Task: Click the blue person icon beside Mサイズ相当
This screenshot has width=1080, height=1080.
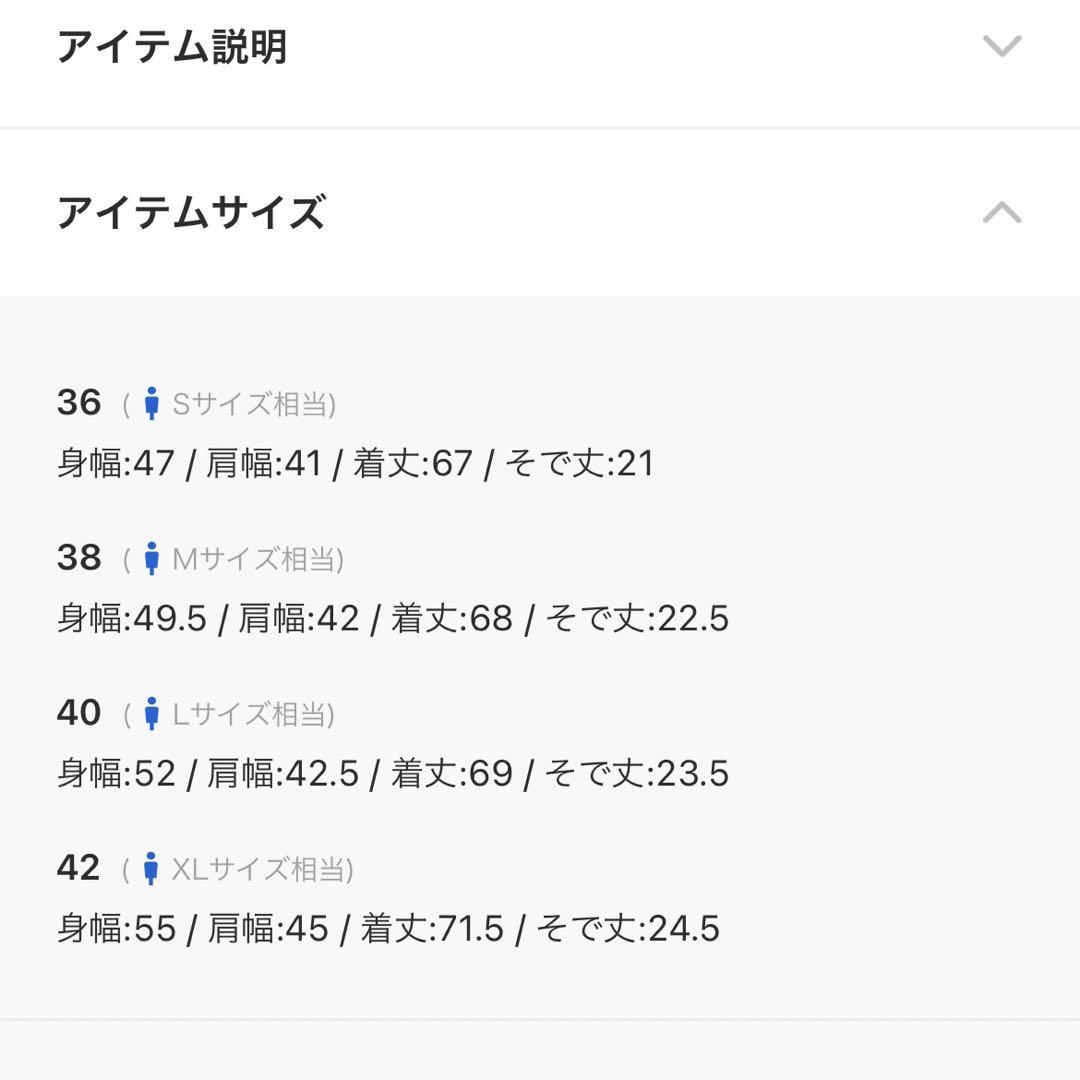Action: (x=152, y=559)
